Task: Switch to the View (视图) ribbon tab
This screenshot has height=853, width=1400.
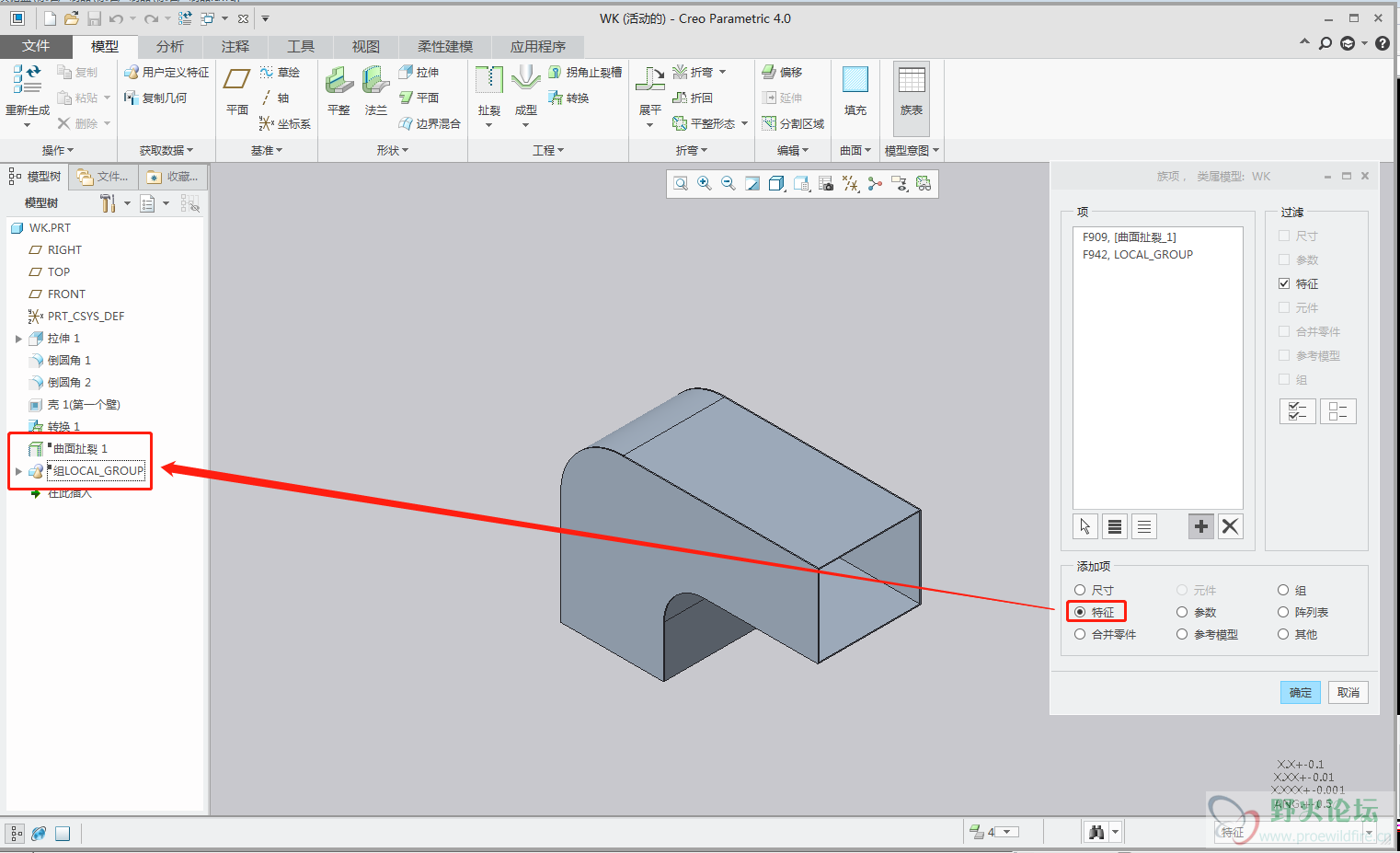Action: point(366,46)
